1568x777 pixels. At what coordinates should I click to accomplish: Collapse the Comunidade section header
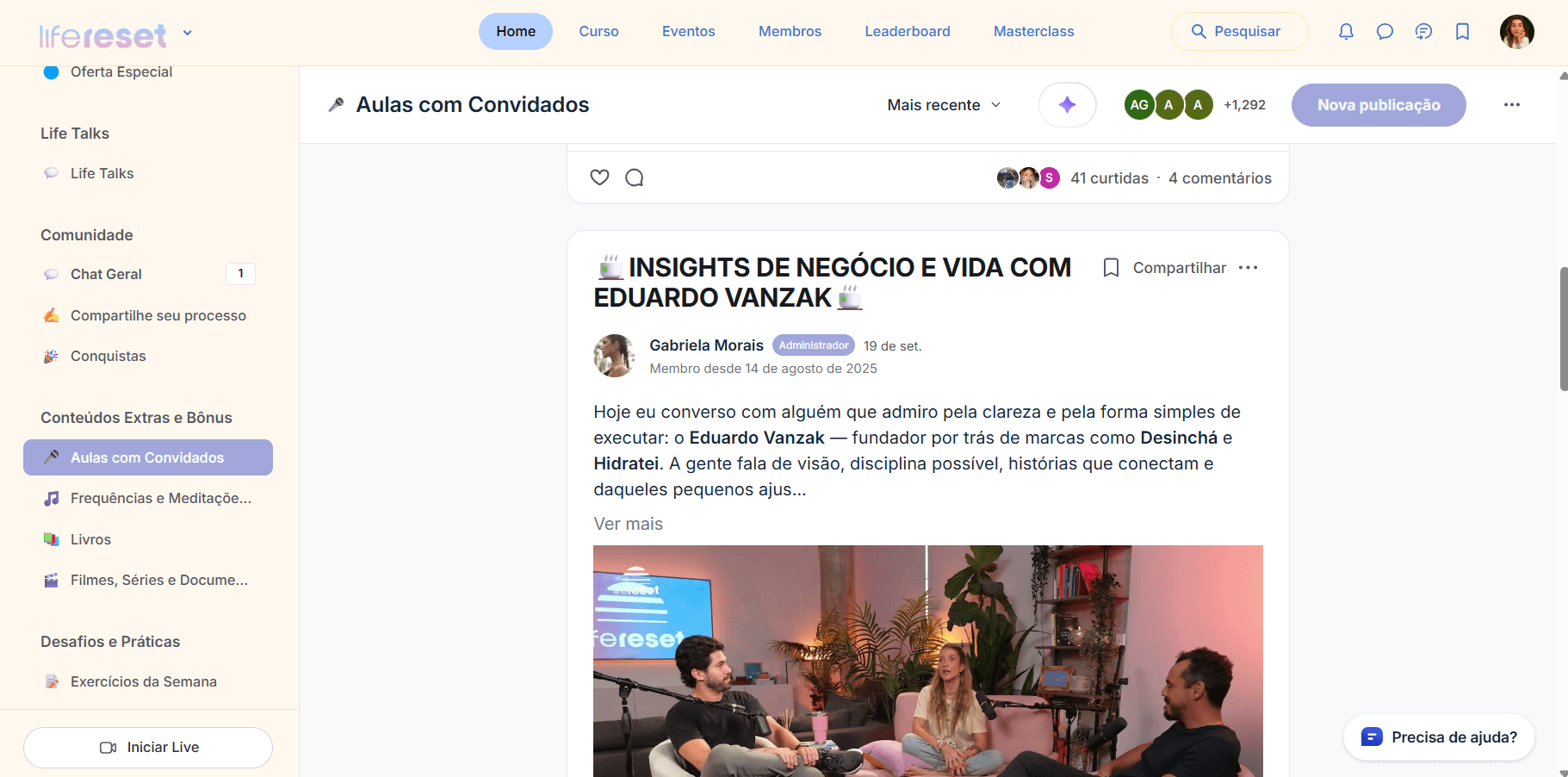click(x=87, y=235)
